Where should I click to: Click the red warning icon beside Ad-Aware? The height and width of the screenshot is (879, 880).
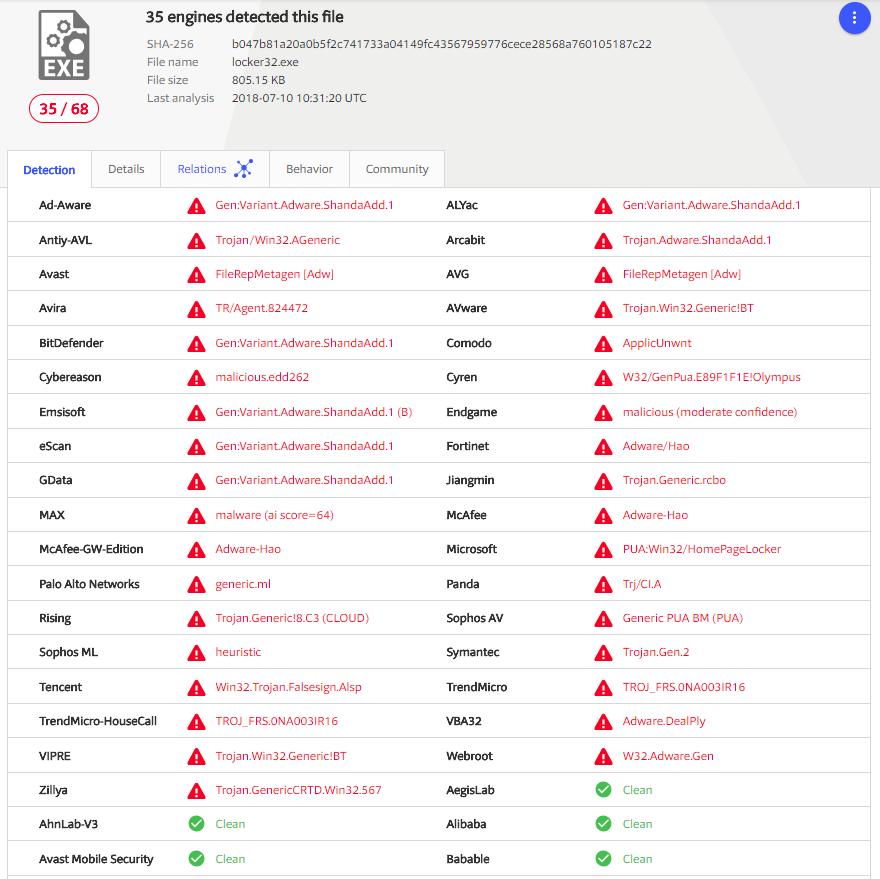pyautogui.click(x=196, y=206)
